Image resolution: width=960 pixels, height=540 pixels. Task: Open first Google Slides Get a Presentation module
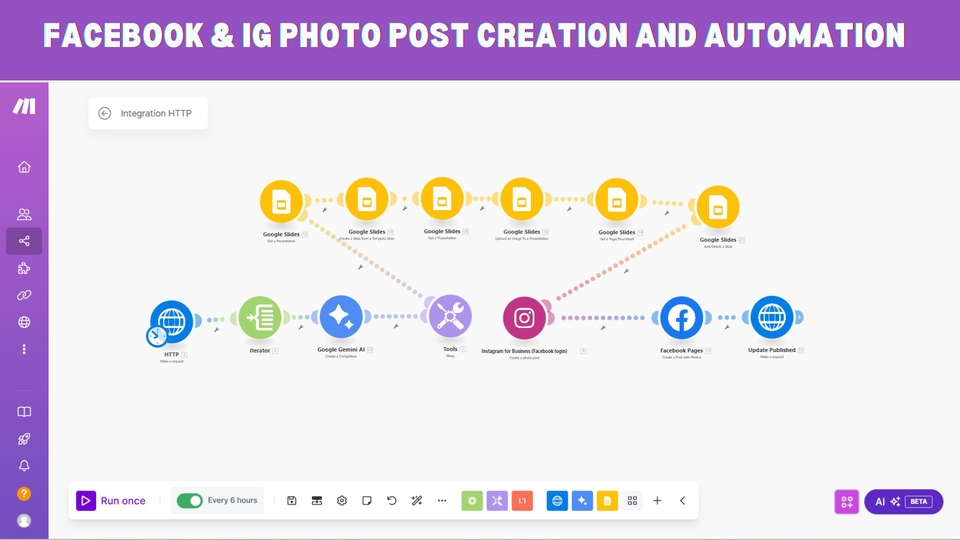pyautogui.click(x=281, y=201)
